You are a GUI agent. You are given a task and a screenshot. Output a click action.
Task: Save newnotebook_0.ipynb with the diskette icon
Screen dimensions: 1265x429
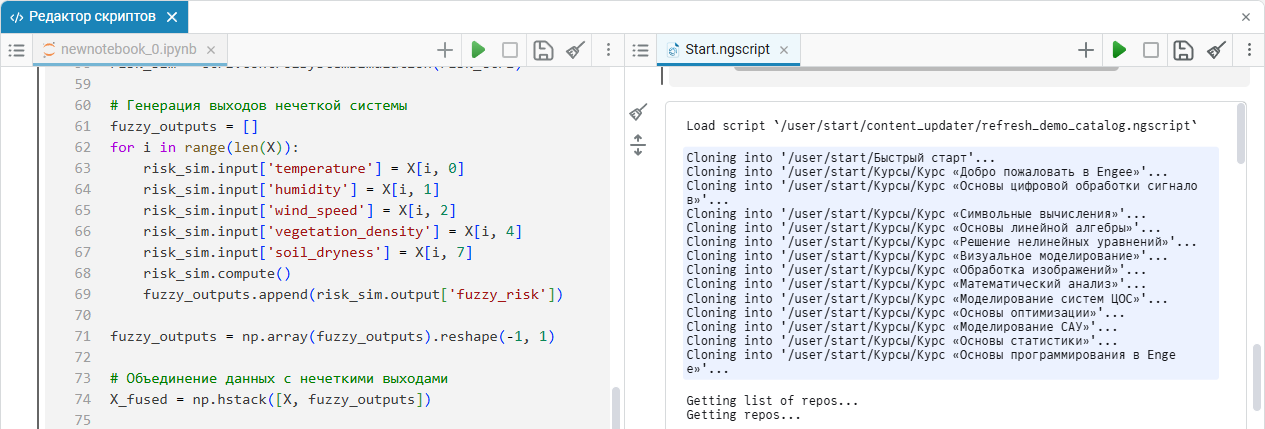(542, 49)
